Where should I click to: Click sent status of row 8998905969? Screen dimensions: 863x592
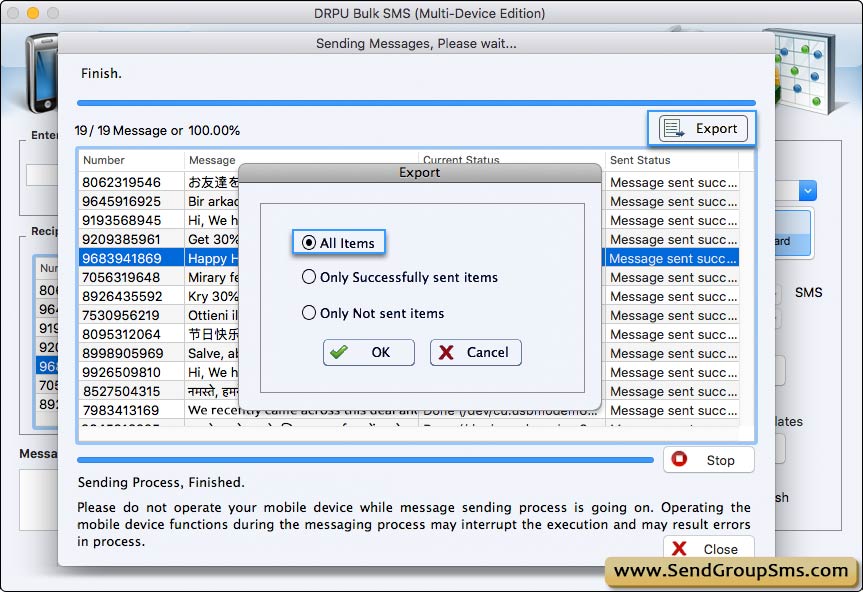point(673,353)
